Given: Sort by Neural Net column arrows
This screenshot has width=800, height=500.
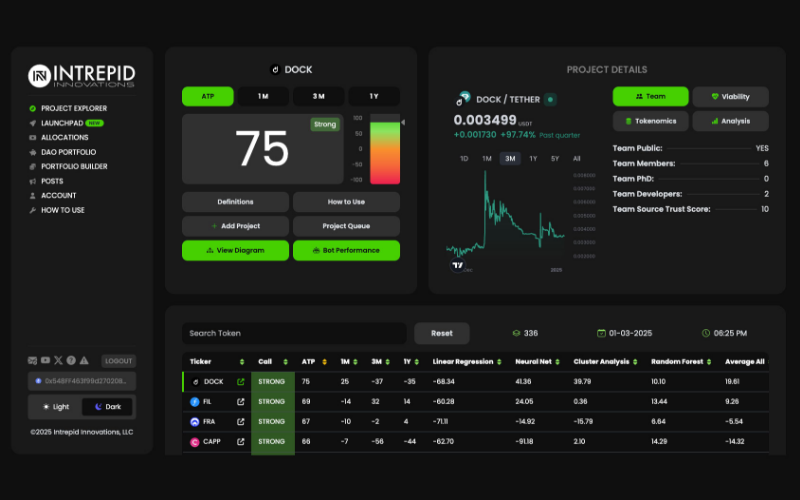Looking at the screenshot, I should [557, 362].
